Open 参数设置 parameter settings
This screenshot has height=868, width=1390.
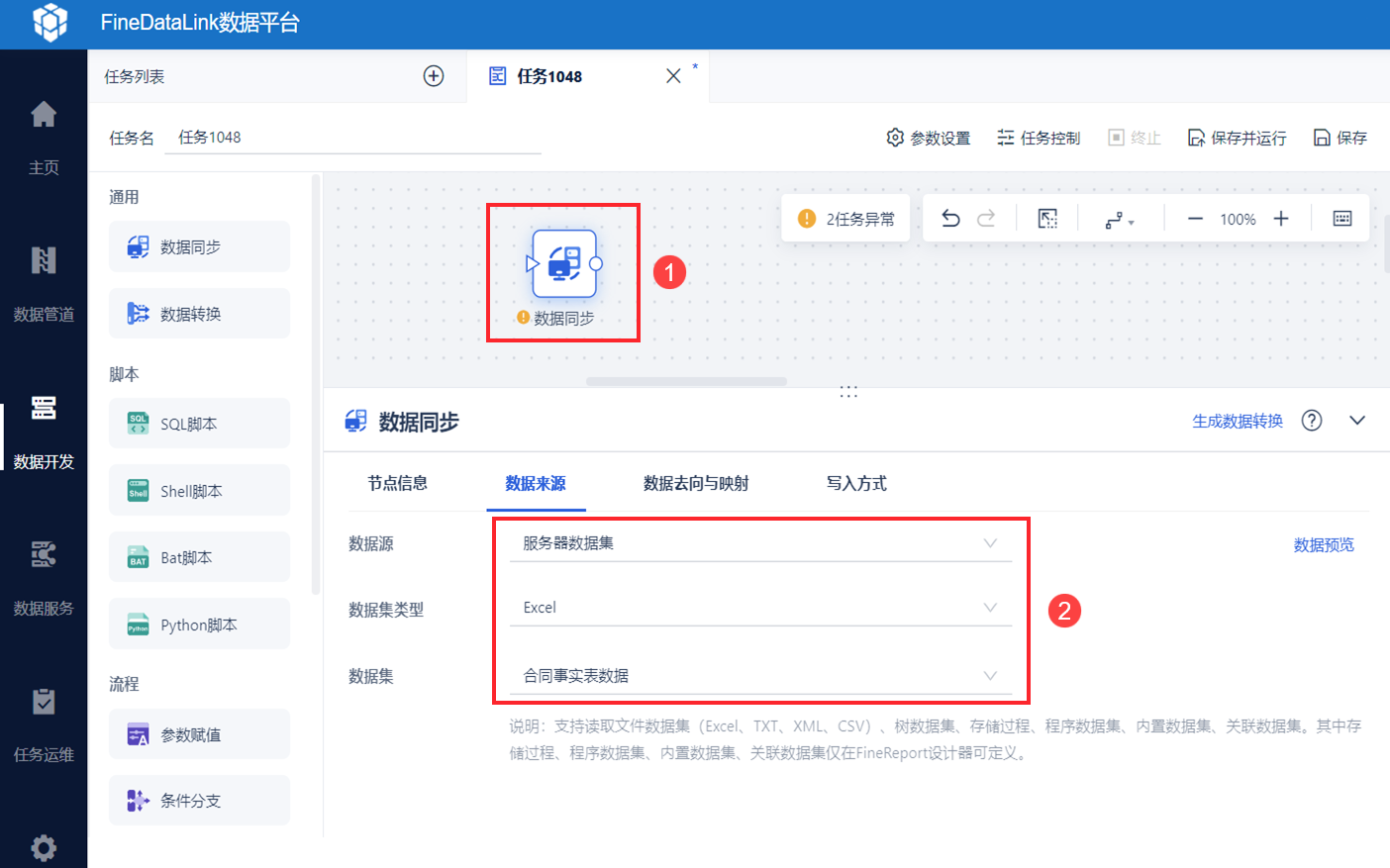929,138
